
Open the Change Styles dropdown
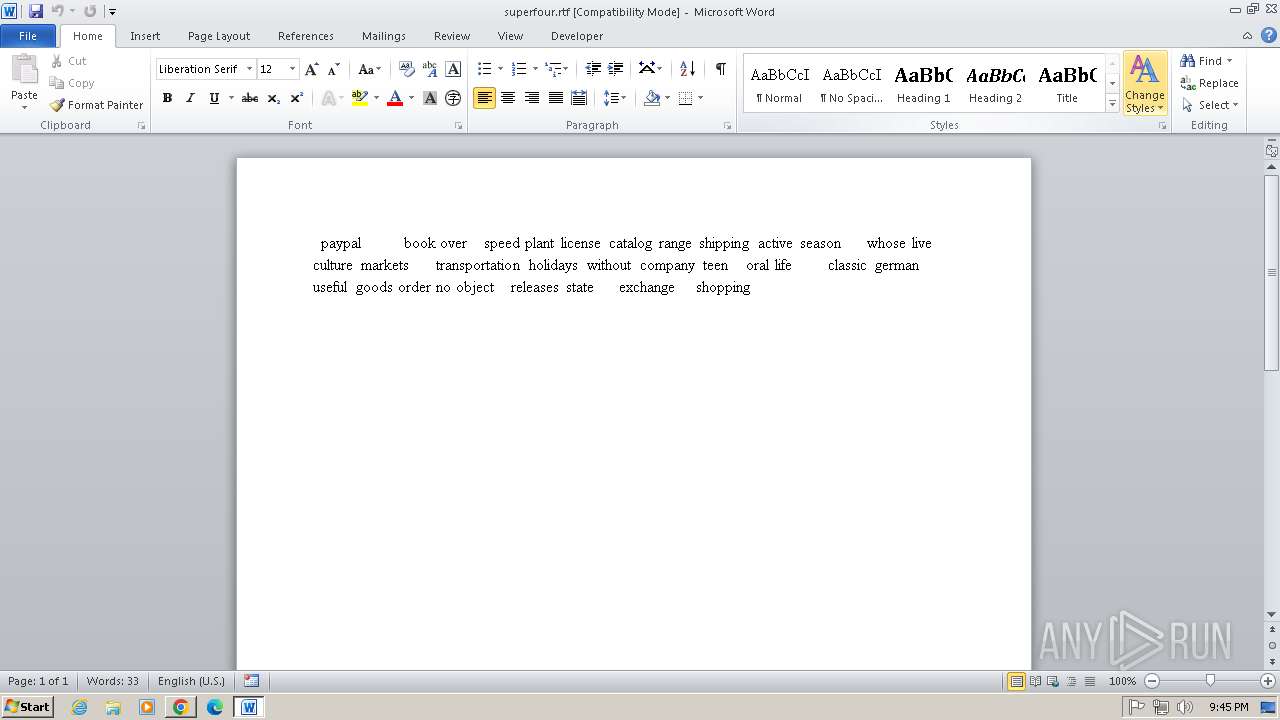pos(1145,84)
